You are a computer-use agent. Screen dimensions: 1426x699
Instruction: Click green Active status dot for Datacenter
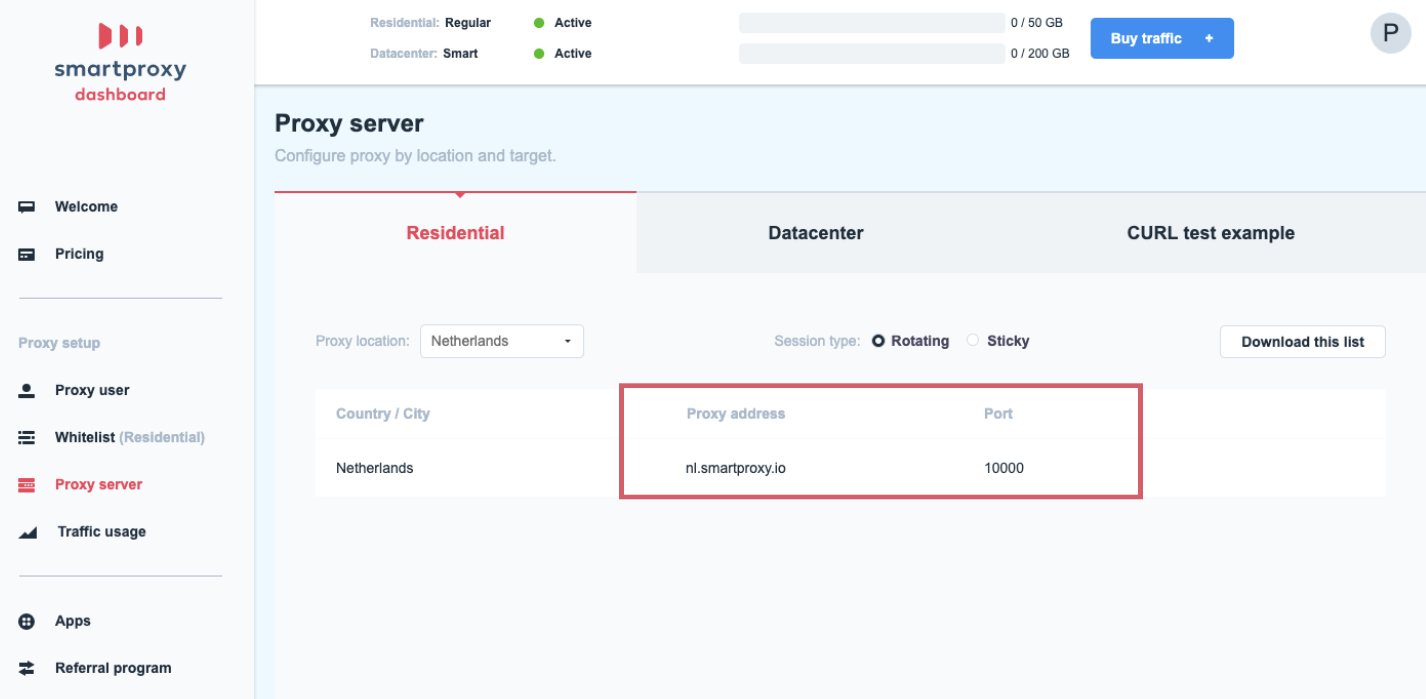click(x=539, y=54)
